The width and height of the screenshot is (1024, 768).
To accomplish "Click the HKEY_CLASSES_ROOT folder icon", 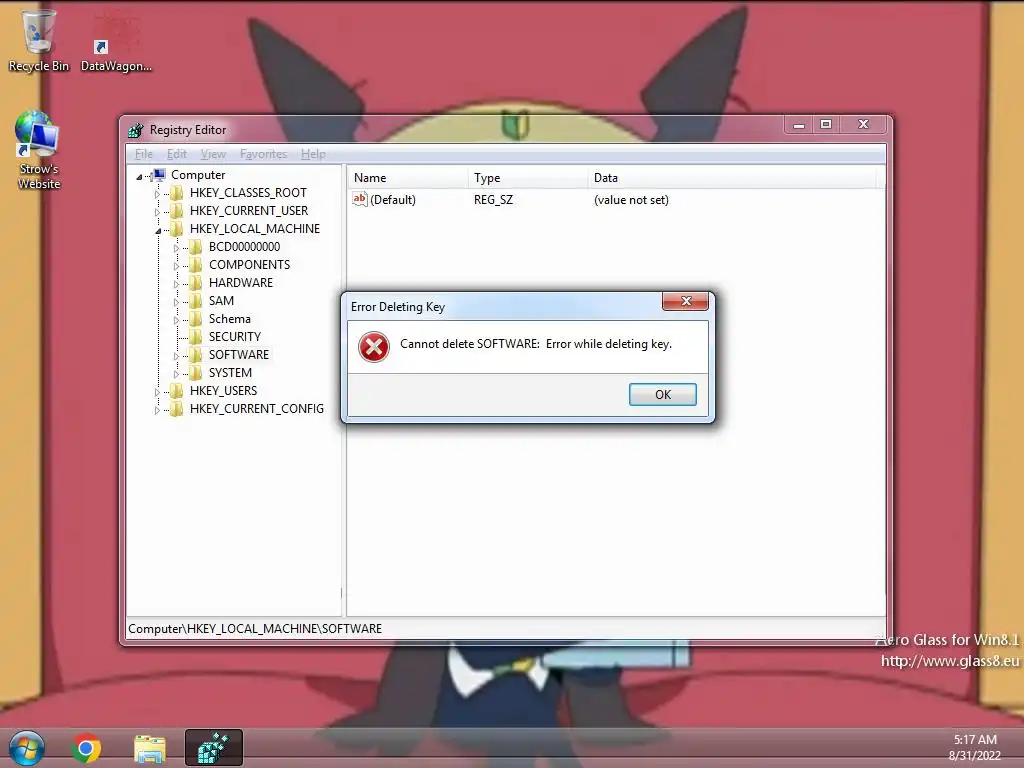I will [x=176, y=193].
